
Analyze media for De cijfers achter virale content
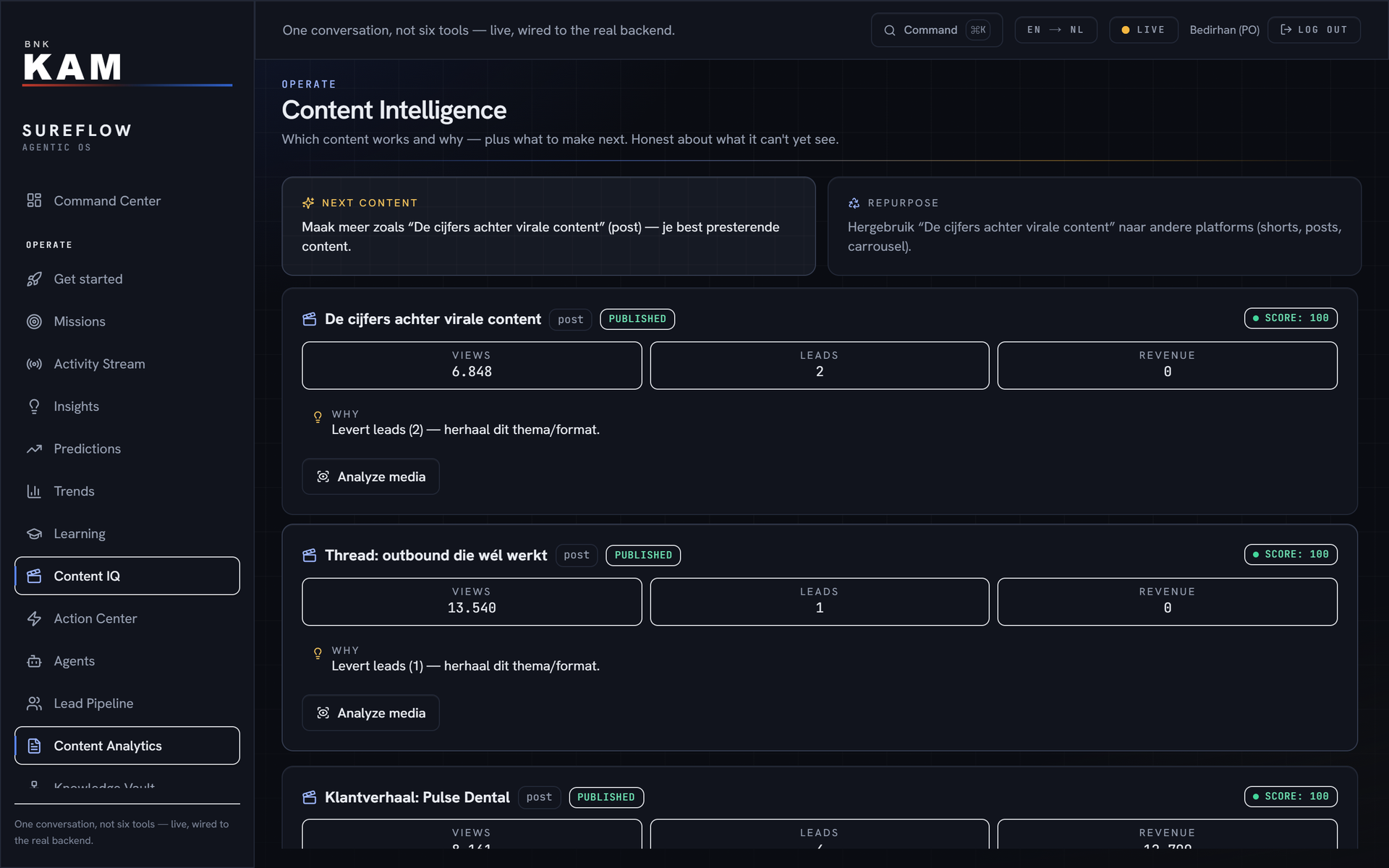(370, 477)
